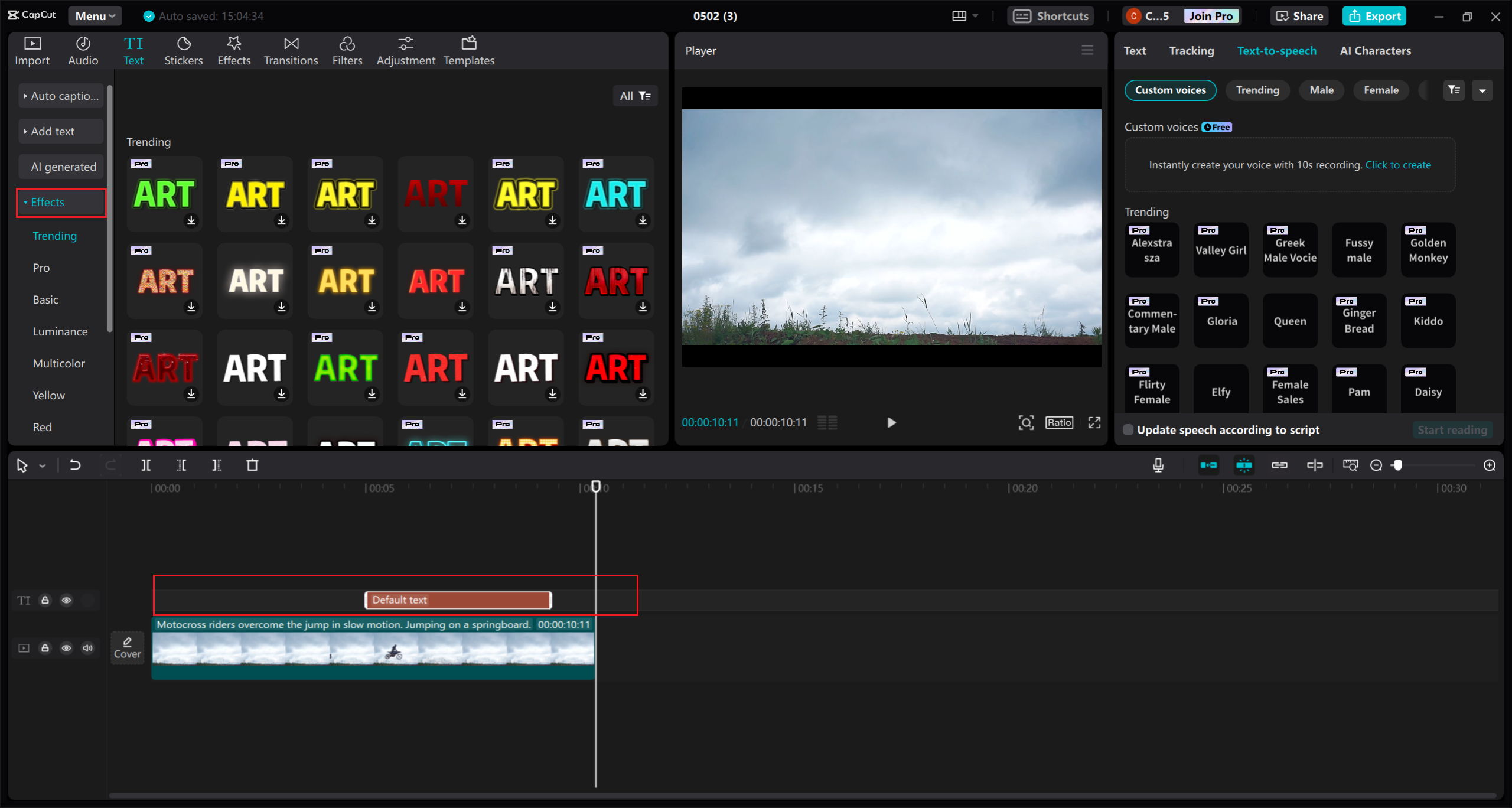Click the 'Click to create' link
Image resolution: width=1512 pixels, height=808 pixels.
[1398, 165]
